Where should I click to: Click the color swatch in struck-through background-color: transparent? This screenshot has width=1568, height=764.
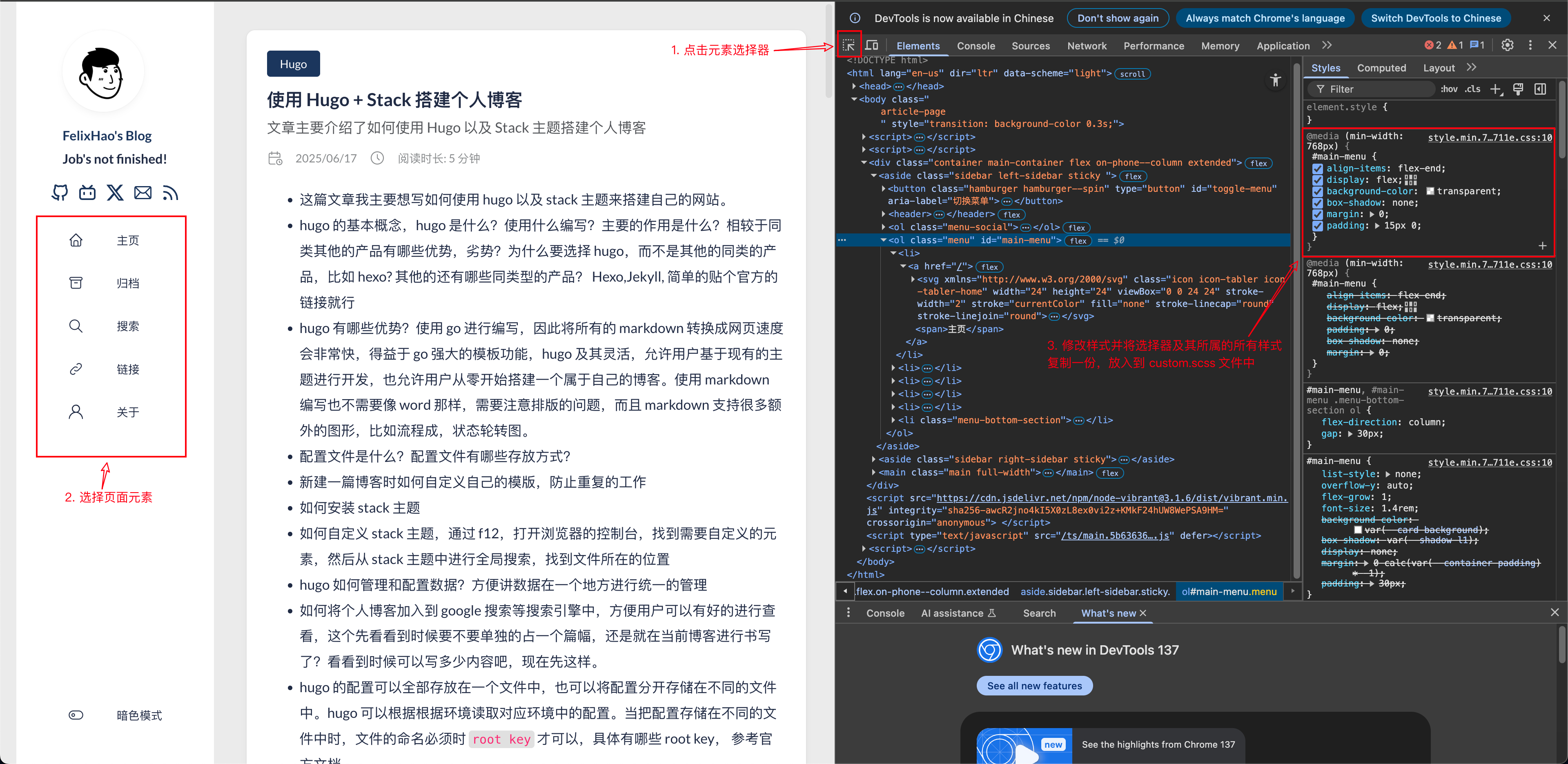[1430, 319]
